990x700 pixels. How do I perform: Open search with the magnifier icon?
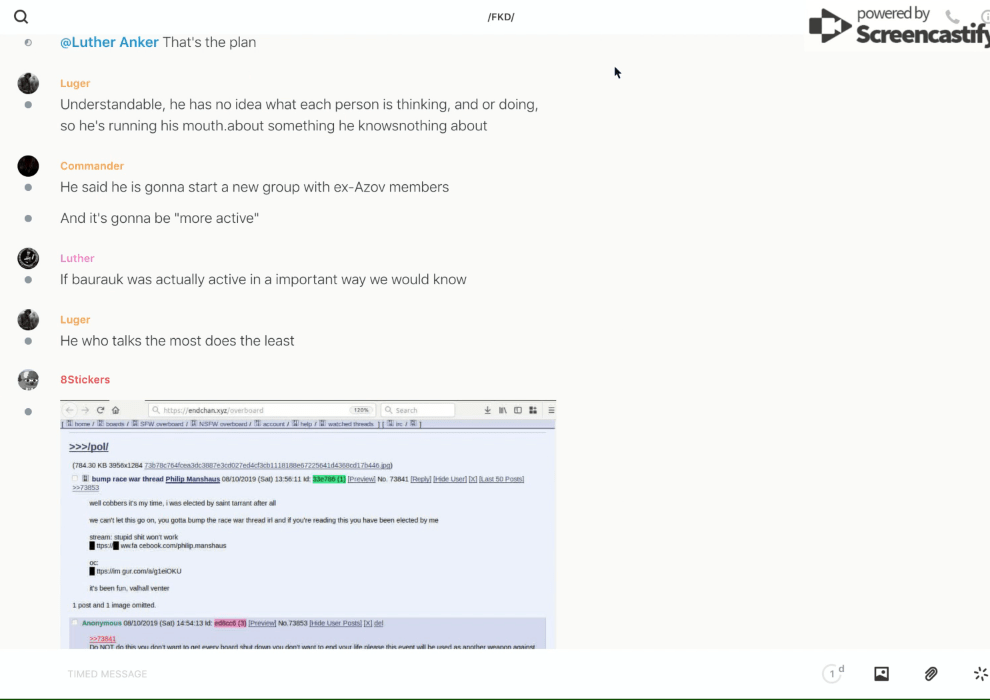tap(21, 17)
